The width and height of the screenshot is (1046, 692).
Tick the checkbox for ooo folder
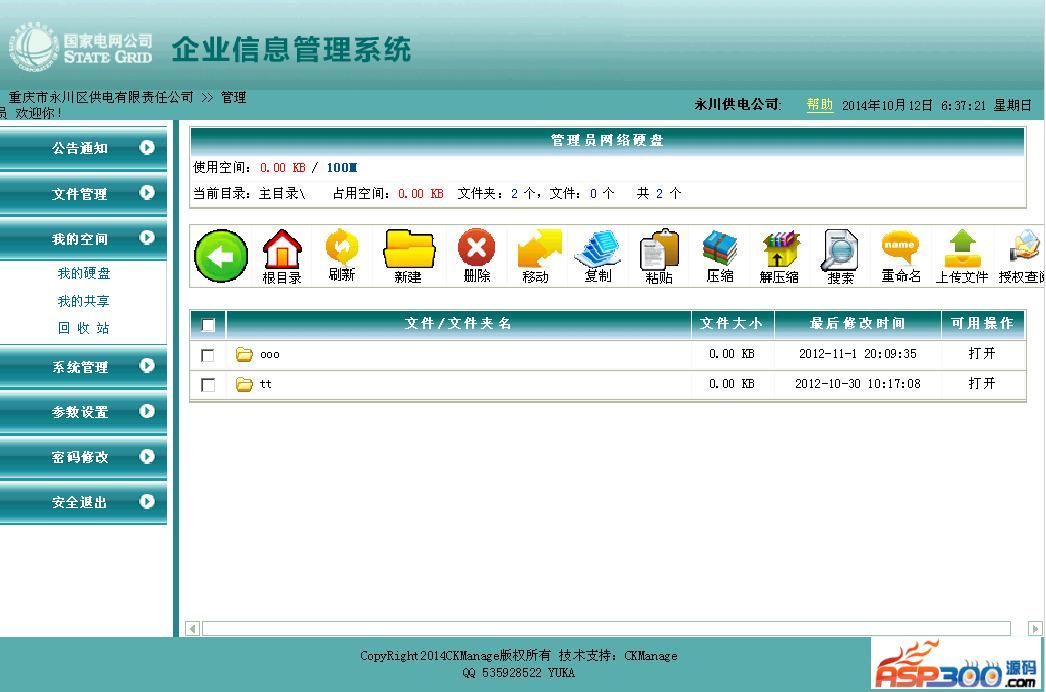[x=207, y=355]
